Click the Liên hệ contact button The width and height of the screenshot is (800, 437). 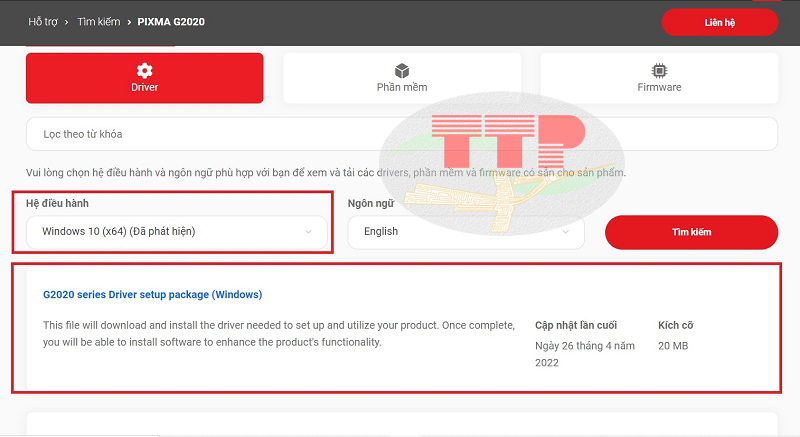719,22
